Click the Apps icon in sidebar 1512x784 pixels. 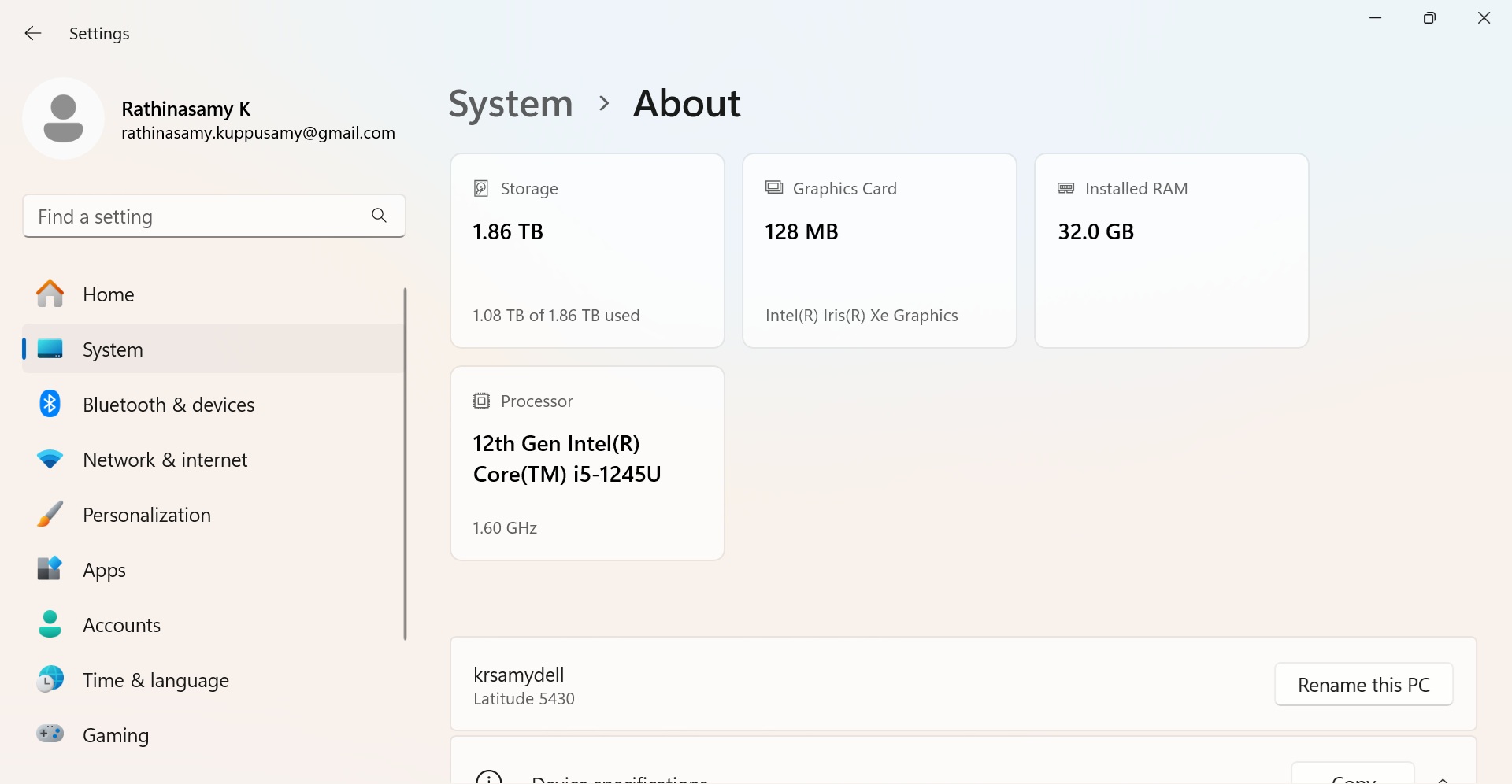pos(50,569)
